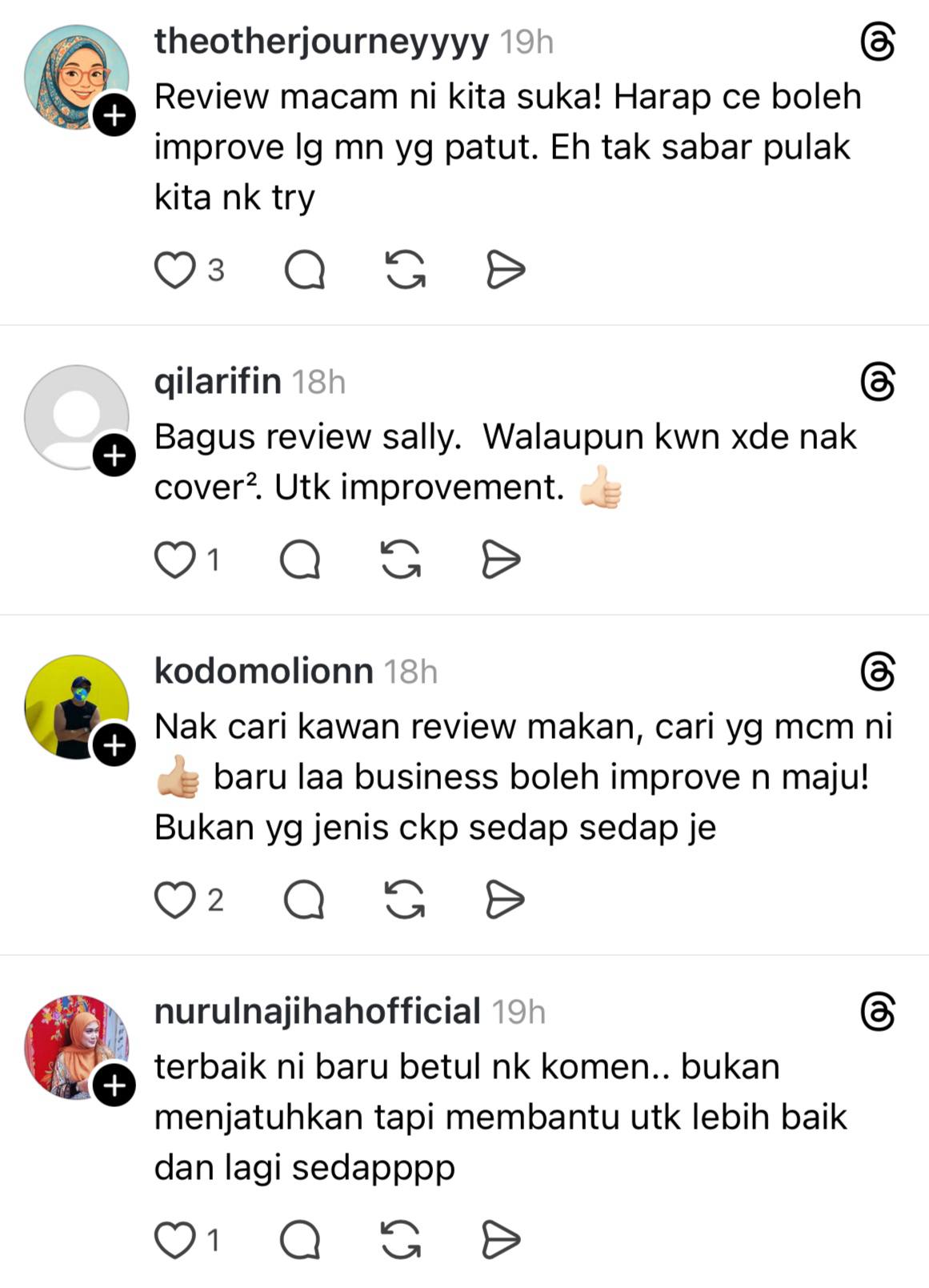Share kodomolionn's comment via send icon
929x1288 pixels.
coord(506,900)
